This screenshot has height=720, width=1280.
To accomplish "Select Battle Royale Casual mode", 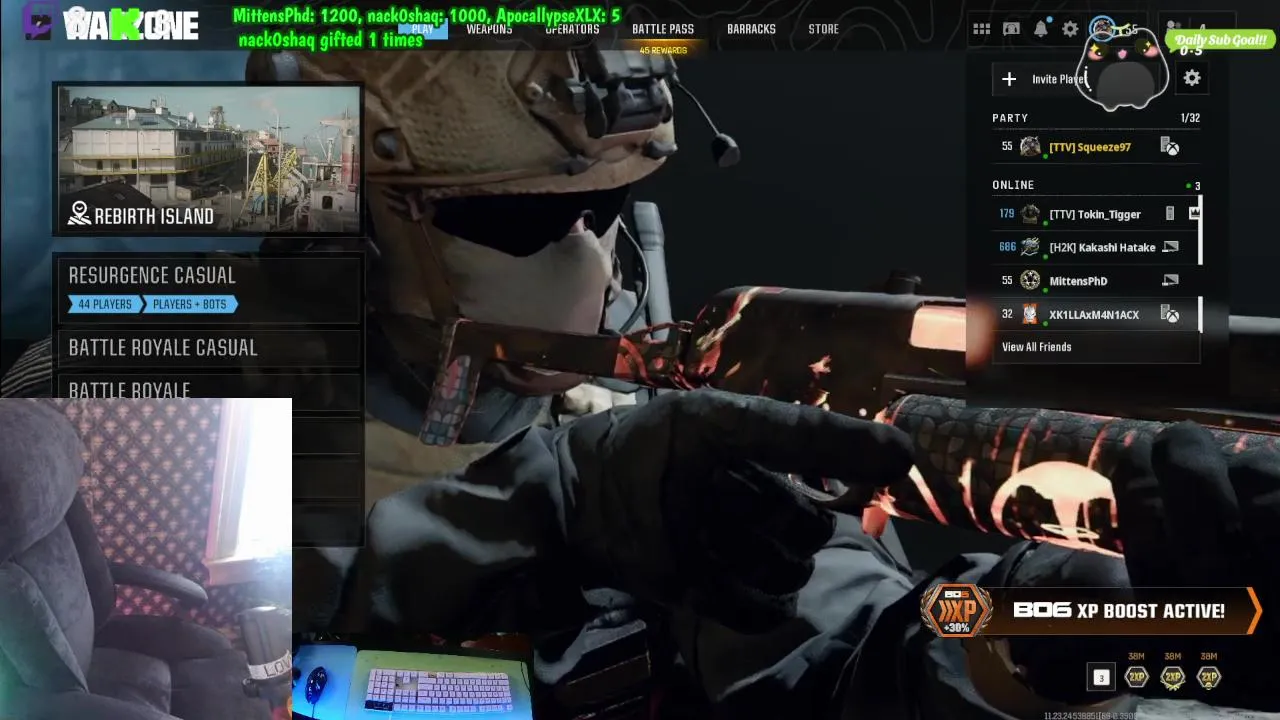I will click(208, 348).
